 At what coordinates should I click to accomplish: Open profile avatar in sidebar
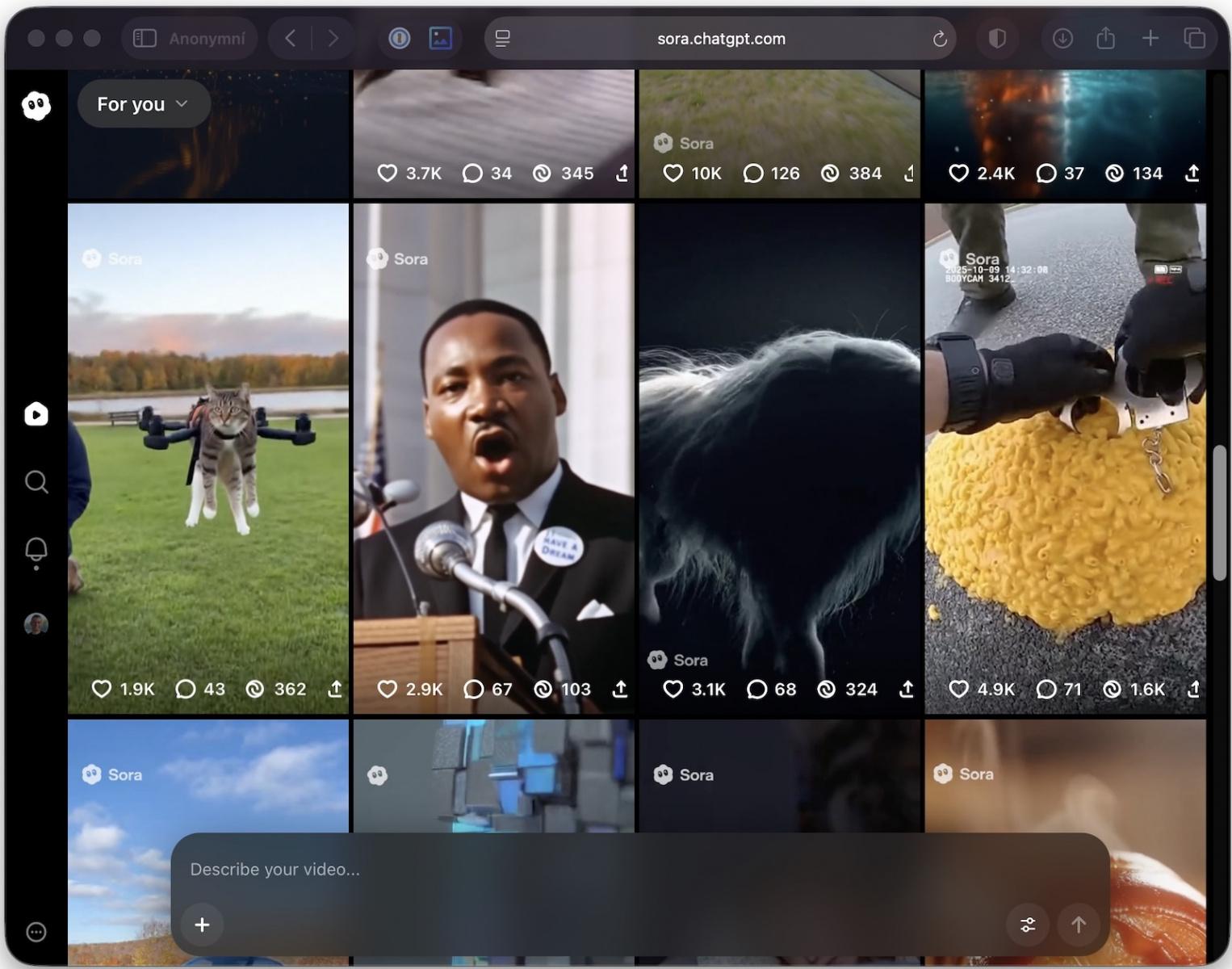click(36, 624)
